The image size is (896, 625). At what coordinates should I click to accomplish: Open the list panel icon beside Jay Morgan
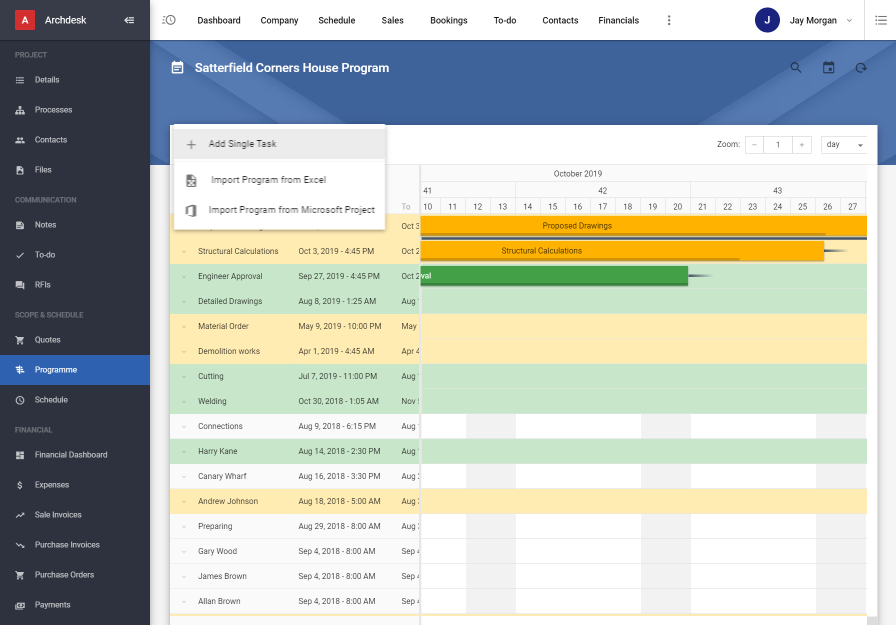point(881,20)
